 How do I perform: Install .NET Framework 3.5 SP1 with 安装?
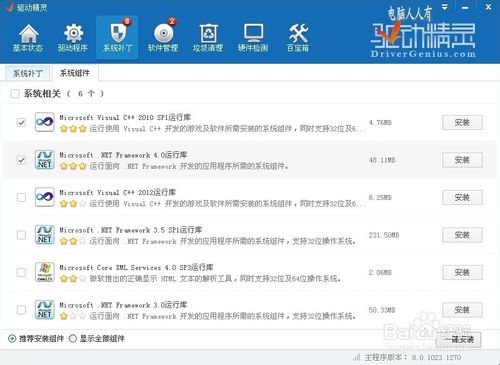462,235
